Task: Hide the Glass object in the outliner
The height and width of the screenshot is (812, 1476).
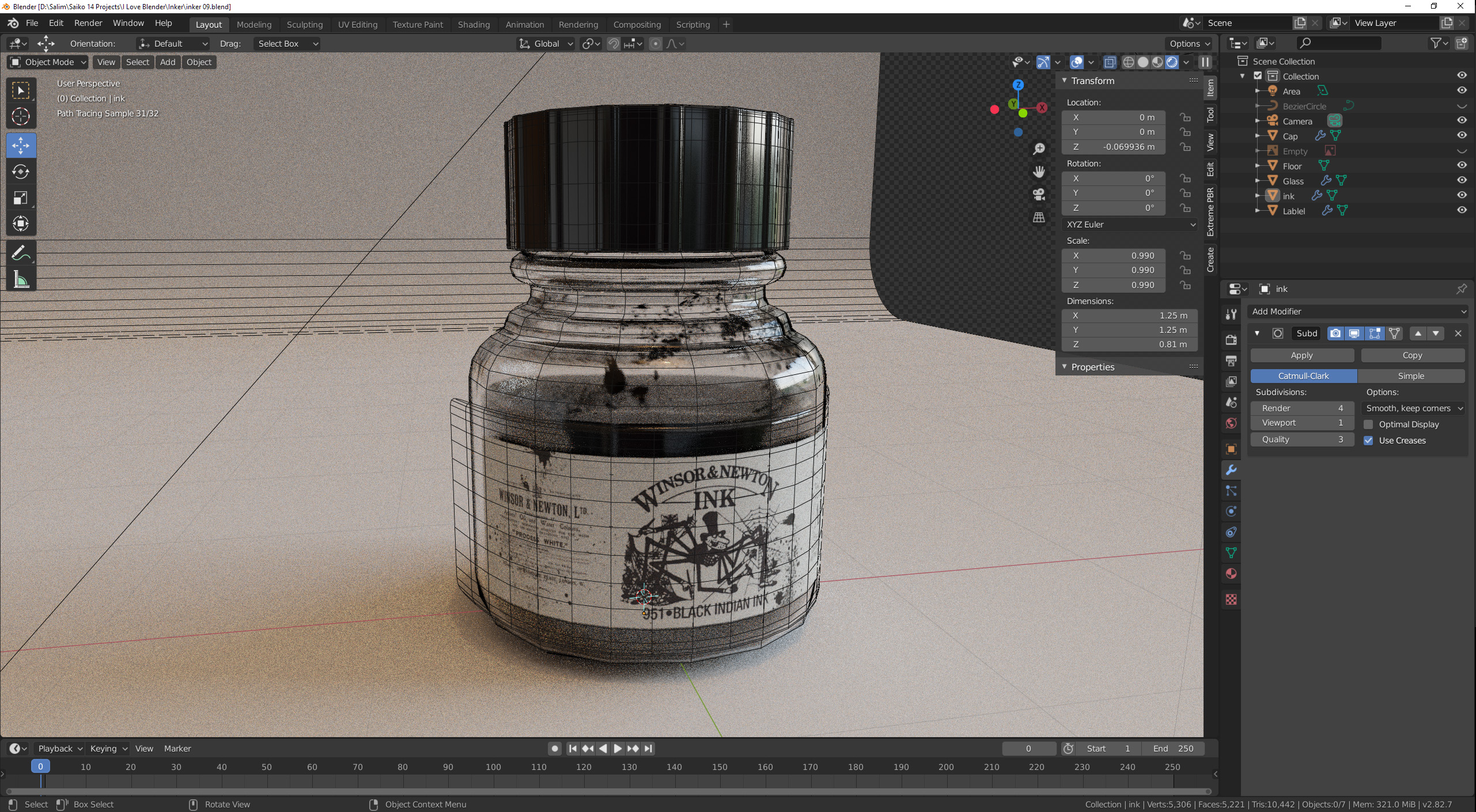Action: click(x=1462, y=180)
